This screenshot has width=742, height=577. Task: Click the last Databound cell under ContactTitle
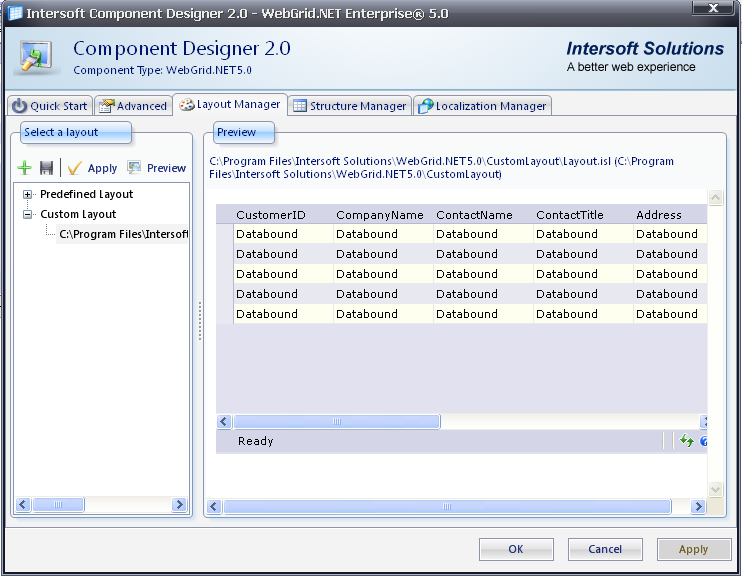[x=583, y=314]
